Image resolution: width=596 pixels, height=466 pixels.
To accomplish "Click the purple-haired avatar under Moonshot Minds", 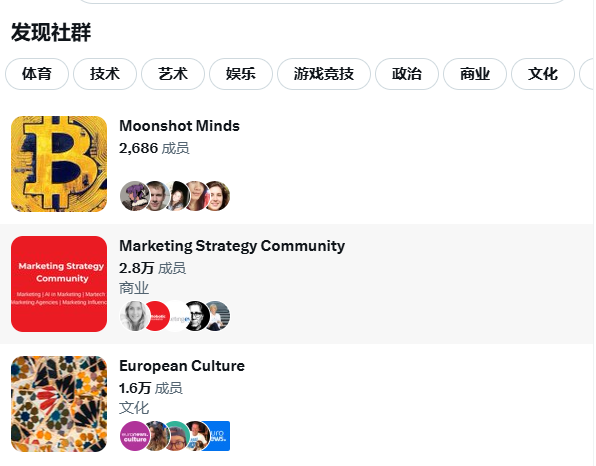I will coord(134,196).
